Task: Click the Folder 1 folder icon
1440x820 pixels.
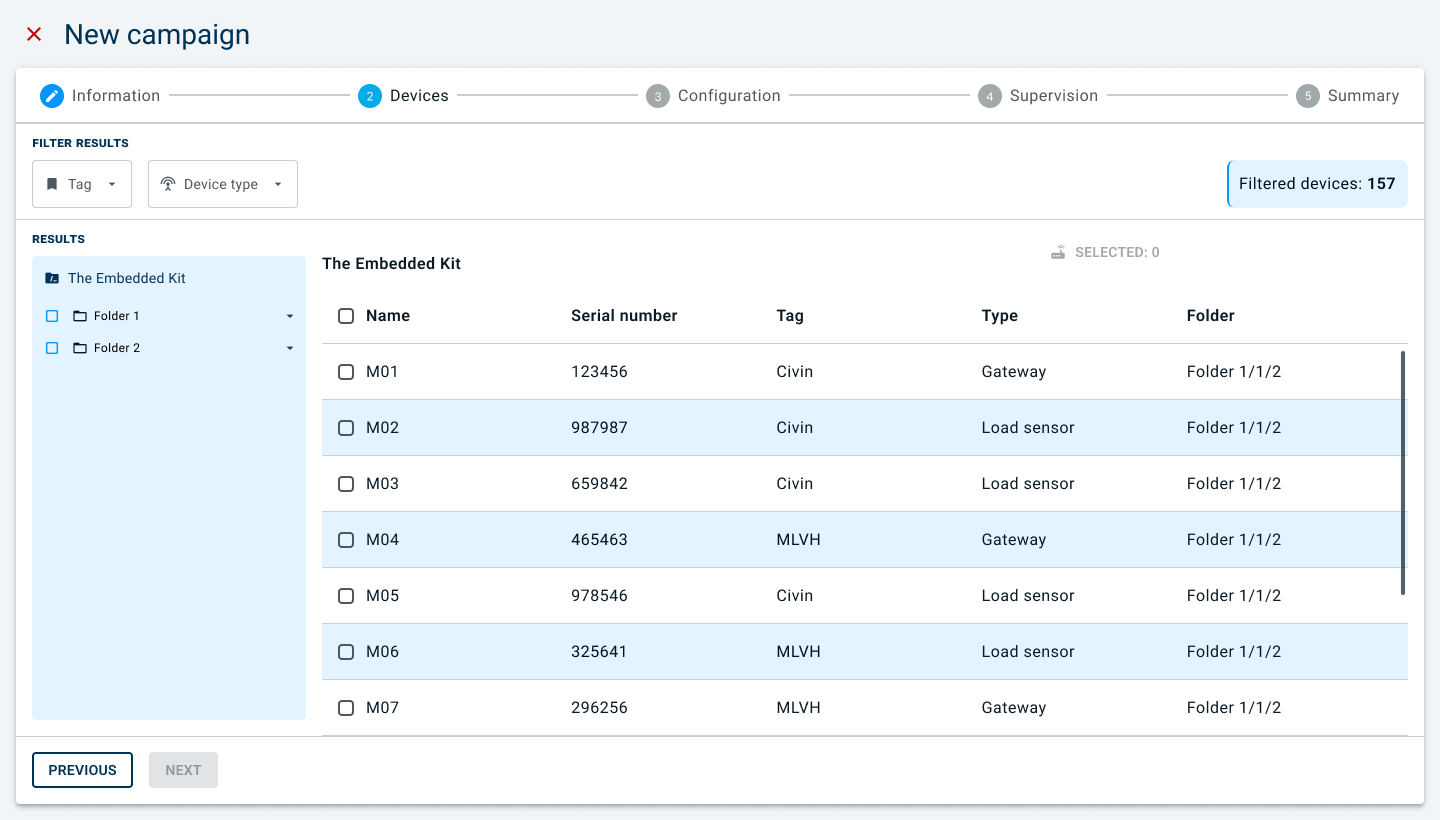Action: pos(80,316)
